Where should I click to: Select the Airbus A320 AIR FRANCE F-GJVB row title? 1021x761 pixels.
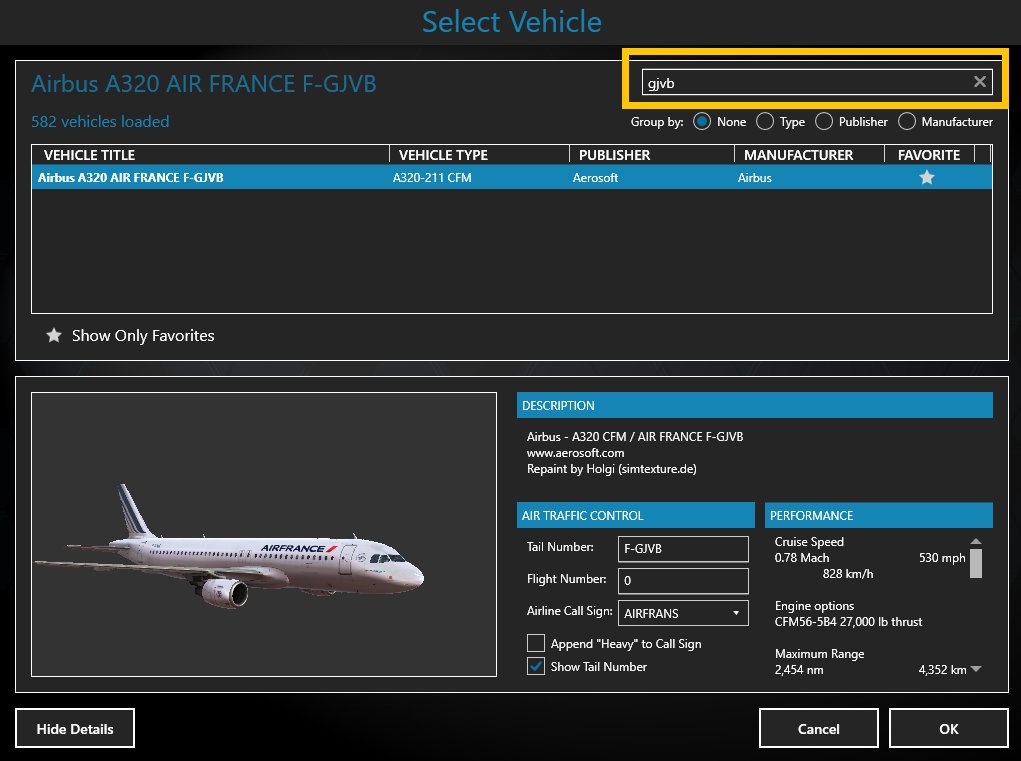tap(130, 177)
